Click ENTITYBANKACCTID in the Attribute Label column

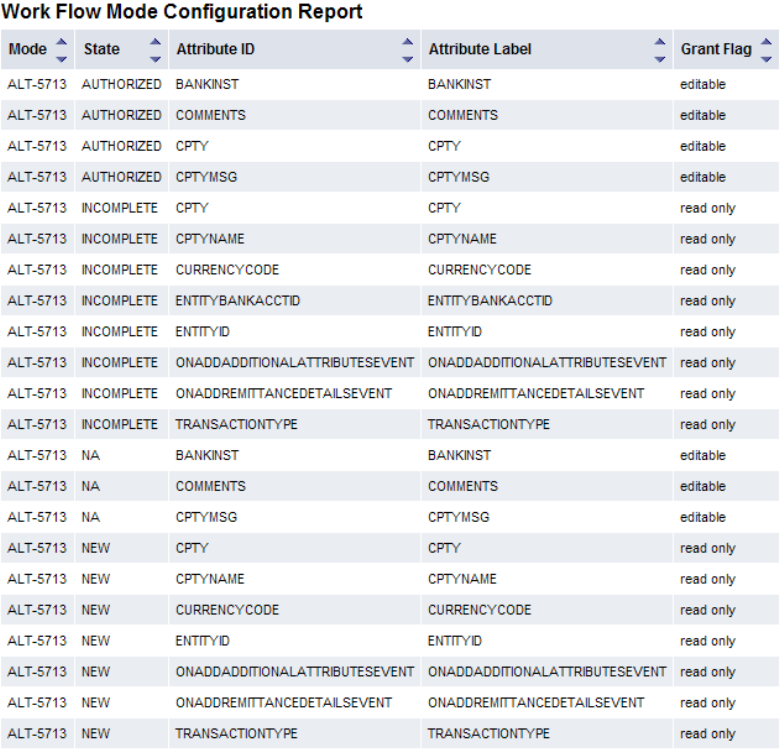tap(490, 301)
